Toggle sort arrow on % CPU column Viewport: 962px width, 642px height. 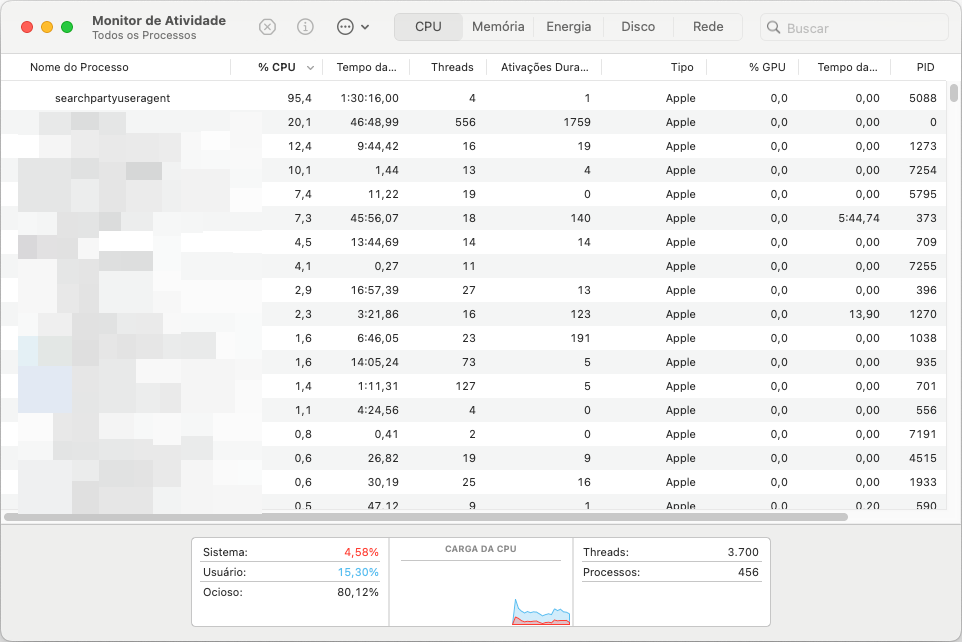[310, 67]
